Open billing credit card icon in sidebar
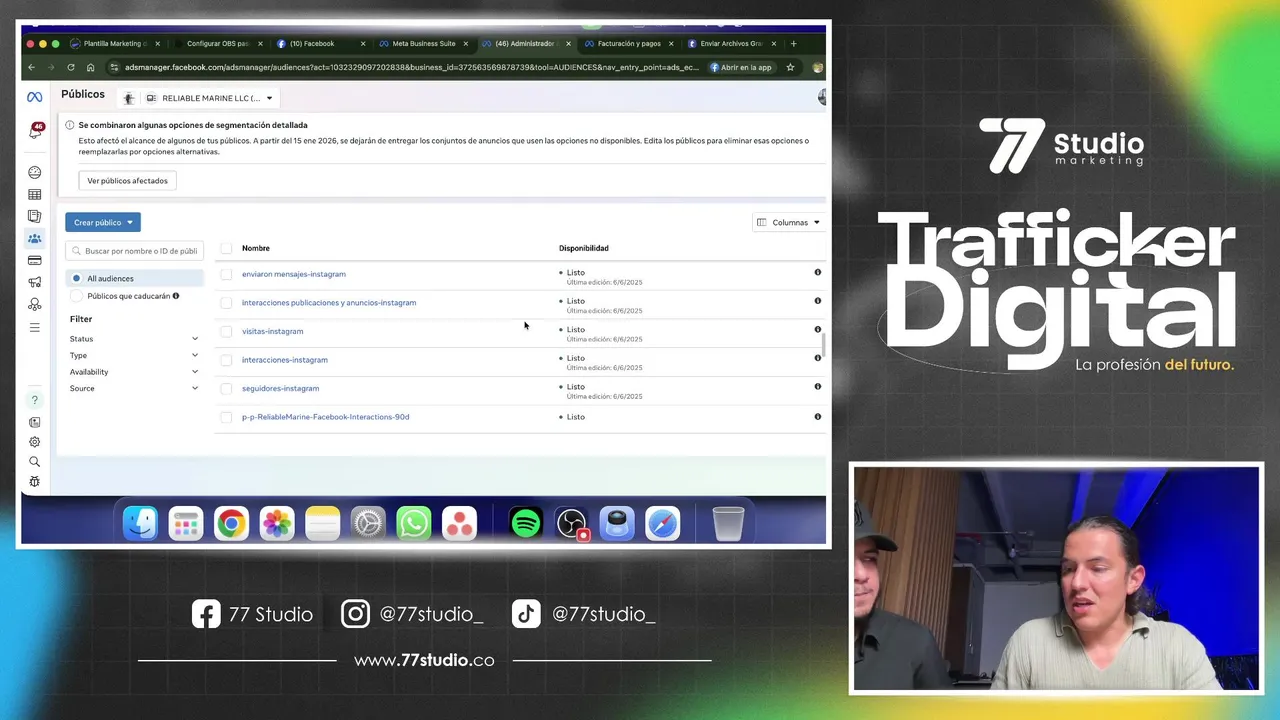Viewport: 1280px width, 720px height. [34, 261]
